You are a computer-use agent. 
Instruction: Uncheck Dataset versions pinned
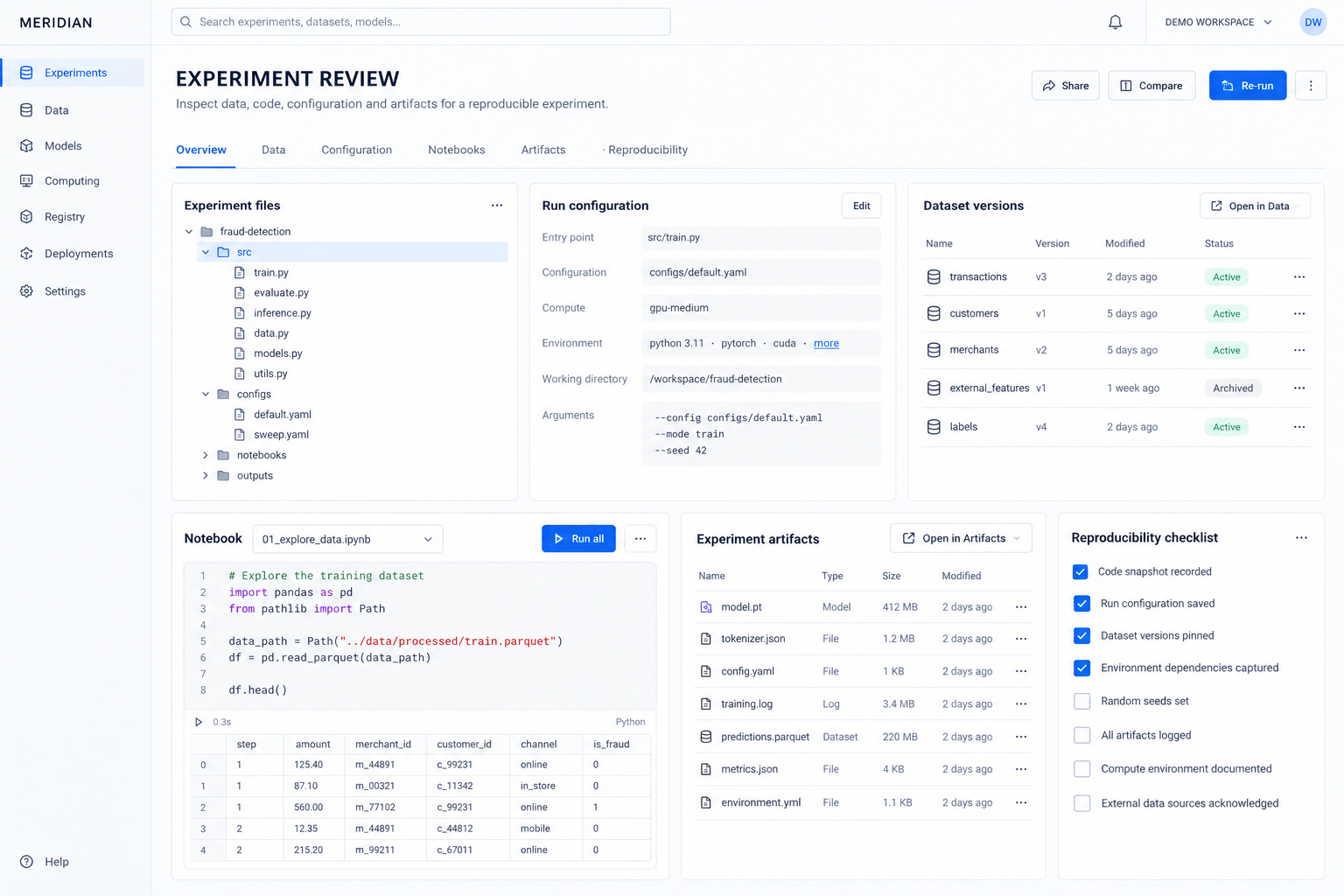point(1082,636)
